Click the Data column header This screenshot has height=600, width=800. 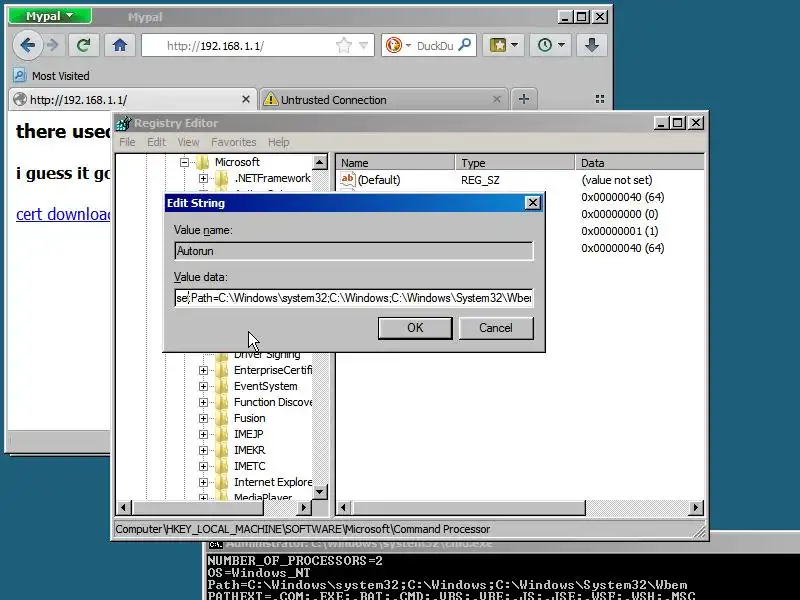tap(639, 163)
